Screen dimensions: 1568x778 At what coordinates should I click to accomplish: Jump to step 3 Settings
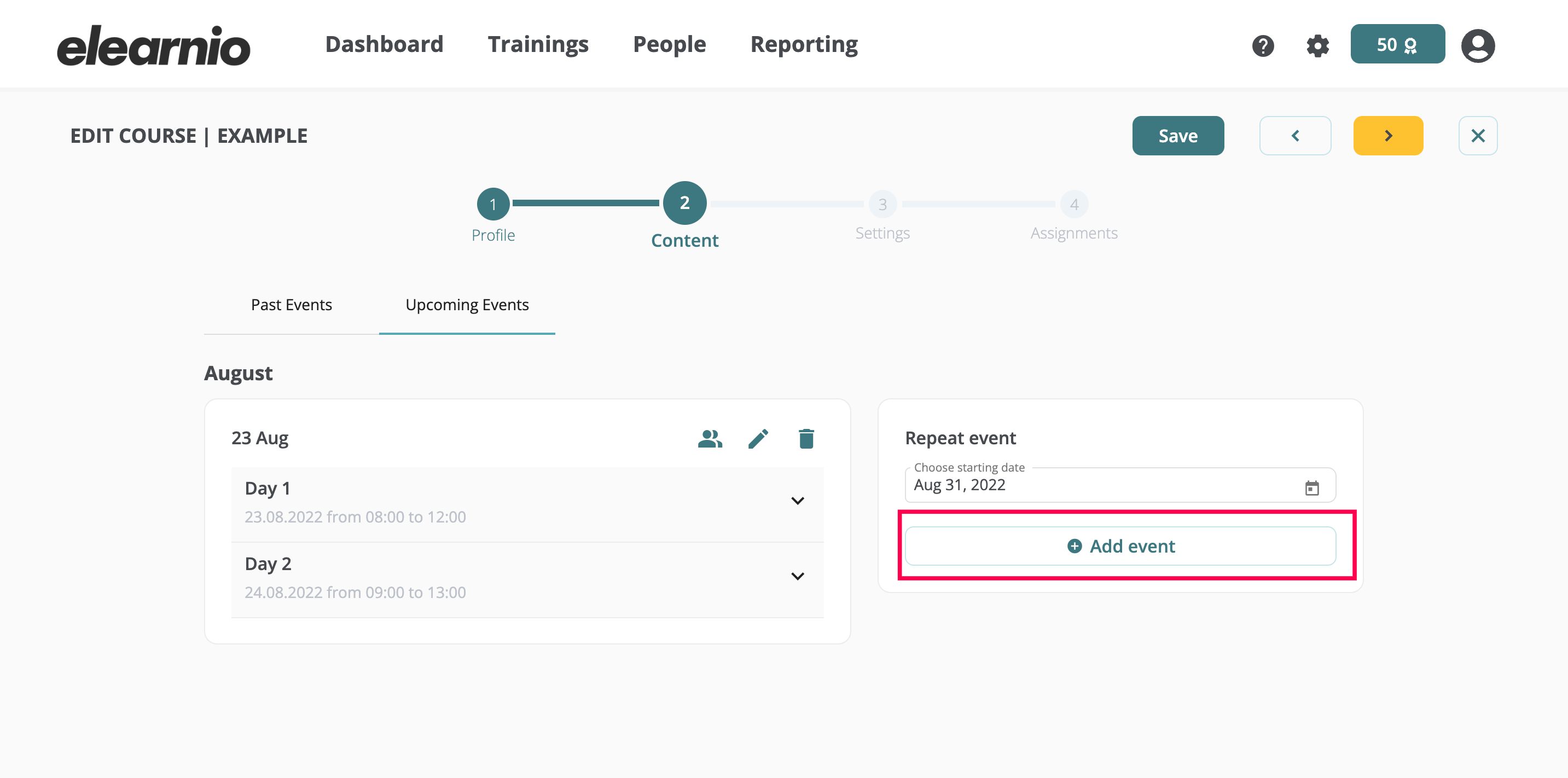point(882,204)
